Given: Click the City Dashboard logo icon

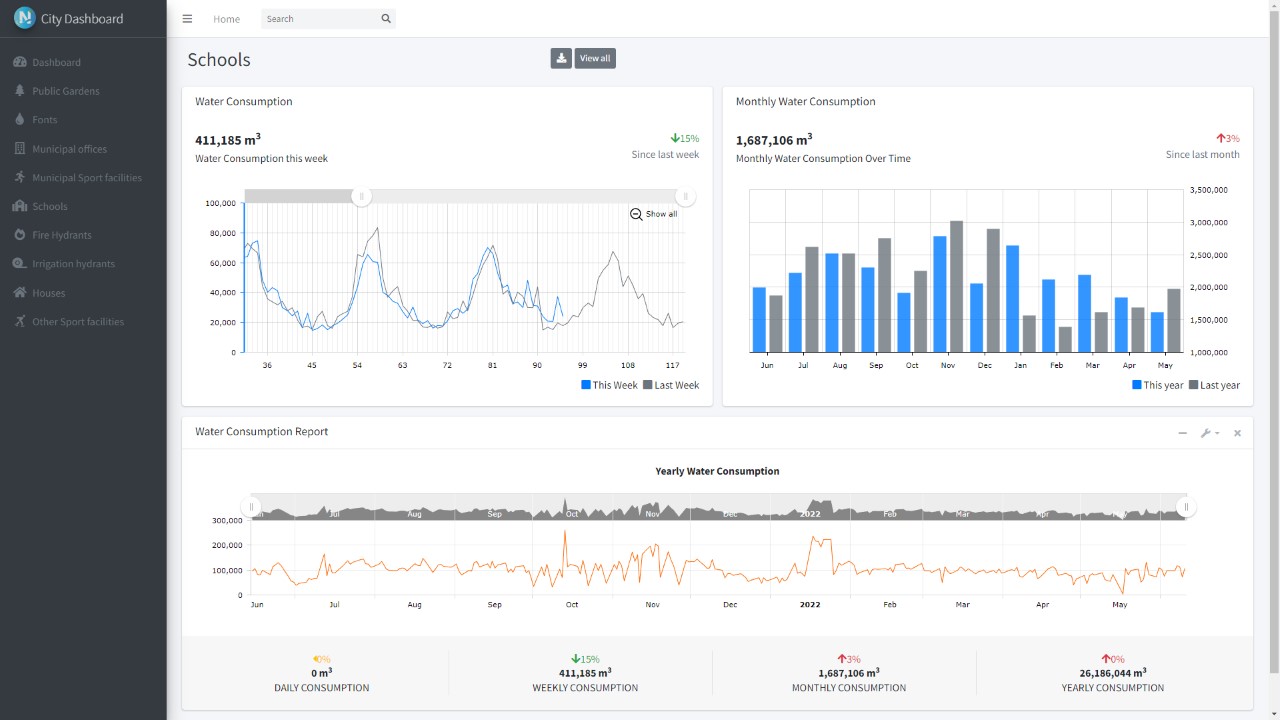Looking at the screenshot, I should [24, 18].
